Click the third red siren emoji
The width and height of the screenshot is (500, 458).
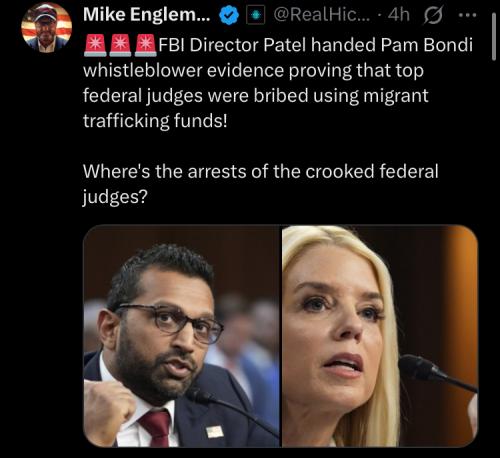(146, 45)
